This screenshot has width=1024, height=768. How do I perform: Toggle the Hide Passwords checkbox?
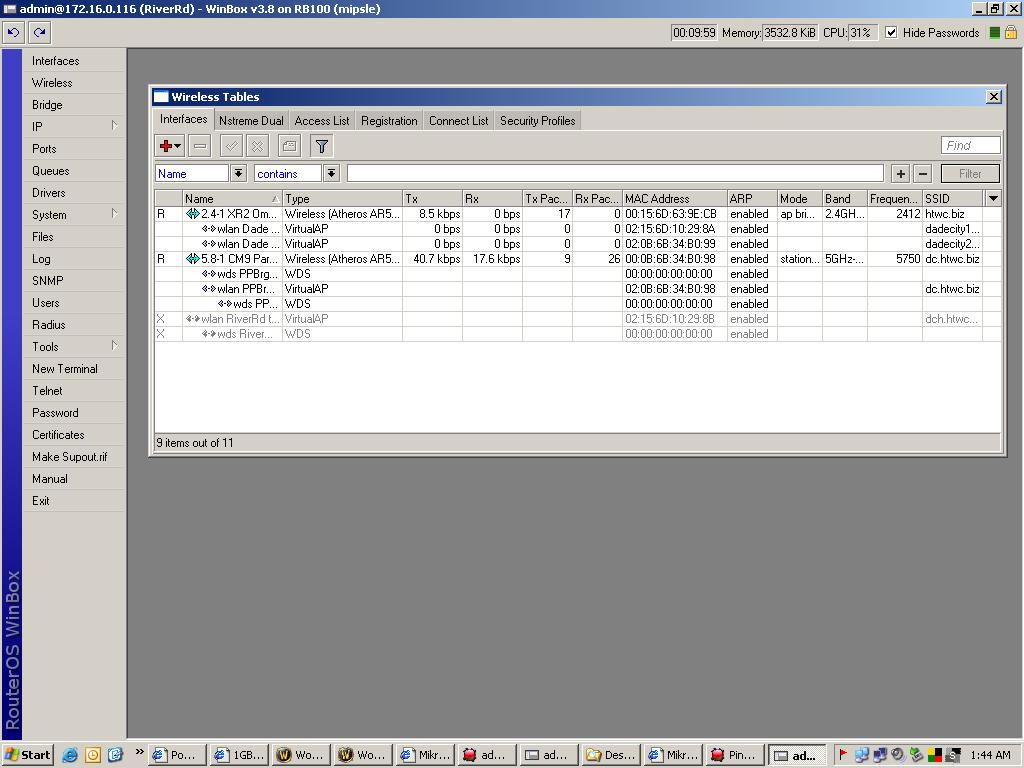pyautogui.click(x=891, y=33)
